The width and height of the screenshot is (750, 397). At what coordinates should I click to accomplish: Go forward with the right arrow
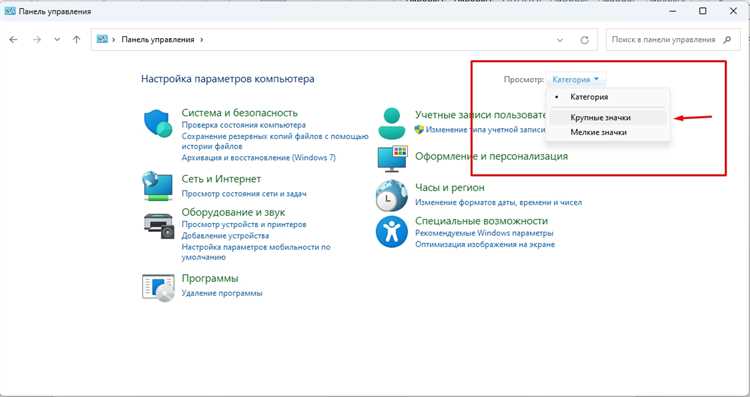tap(37, 40)
